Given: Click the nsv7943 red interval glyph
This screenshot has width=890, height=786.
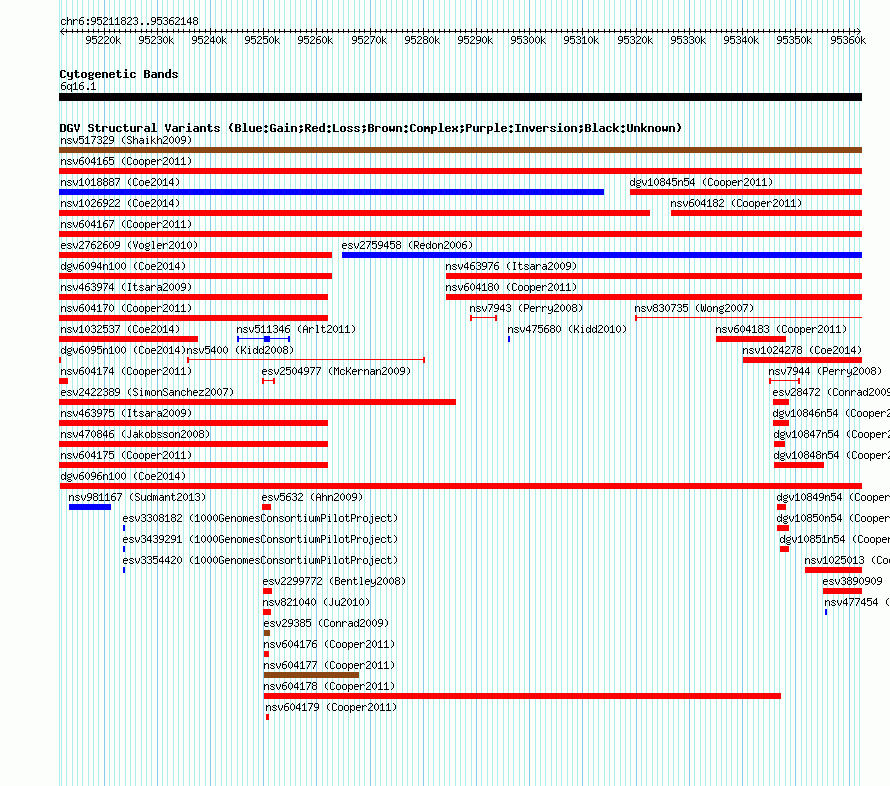Looking at the screenshot, I should [483, 318].
